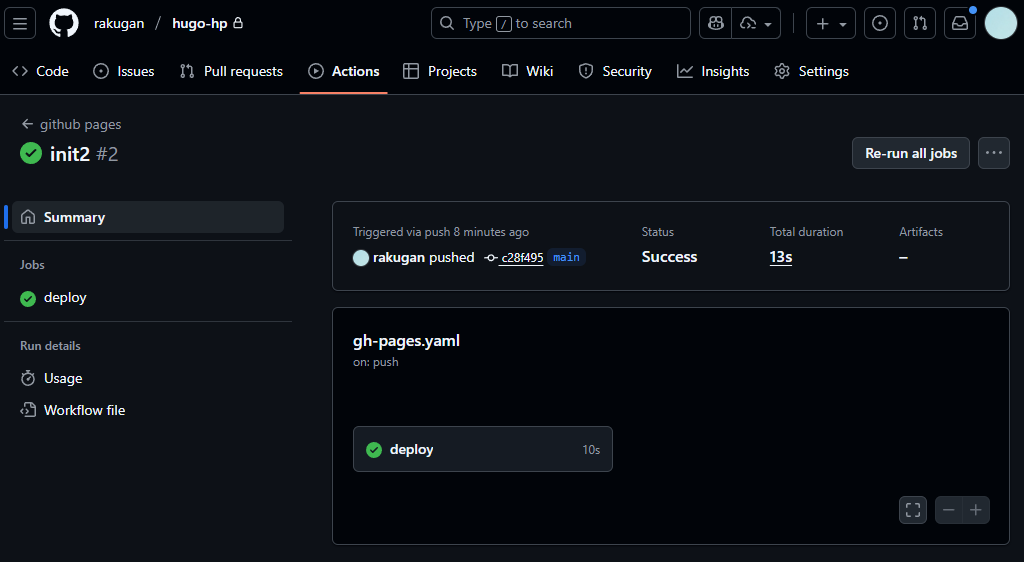
Task: Open Workflow file in sidebar
Action: [x=148, y=411]
